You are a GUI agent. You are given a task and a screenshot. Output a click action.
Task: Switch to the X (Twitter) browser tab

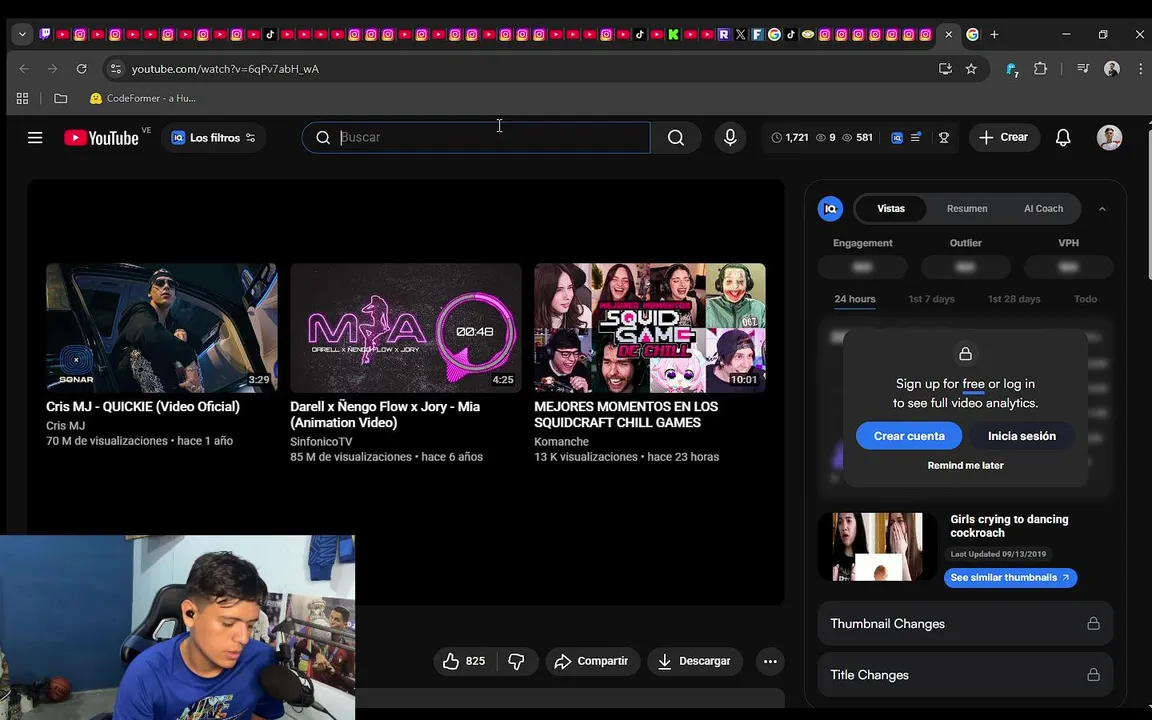pyautogui.click(x=741, y=34)
